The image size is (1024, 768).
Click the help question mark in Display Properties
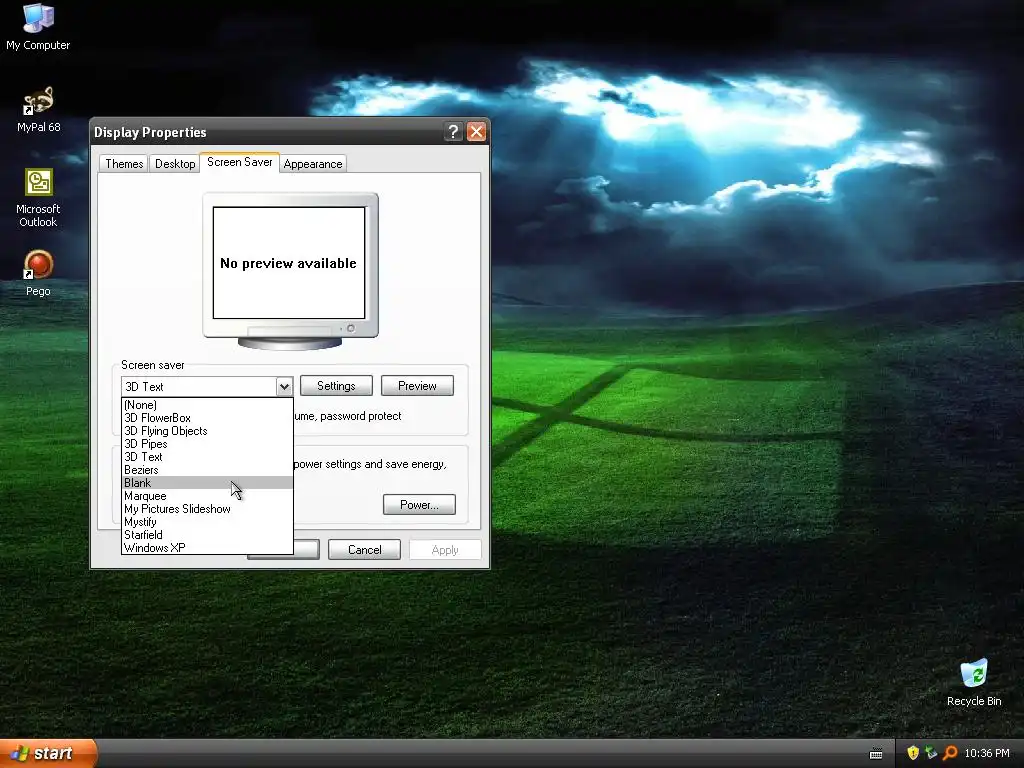(x=453, y=132)
